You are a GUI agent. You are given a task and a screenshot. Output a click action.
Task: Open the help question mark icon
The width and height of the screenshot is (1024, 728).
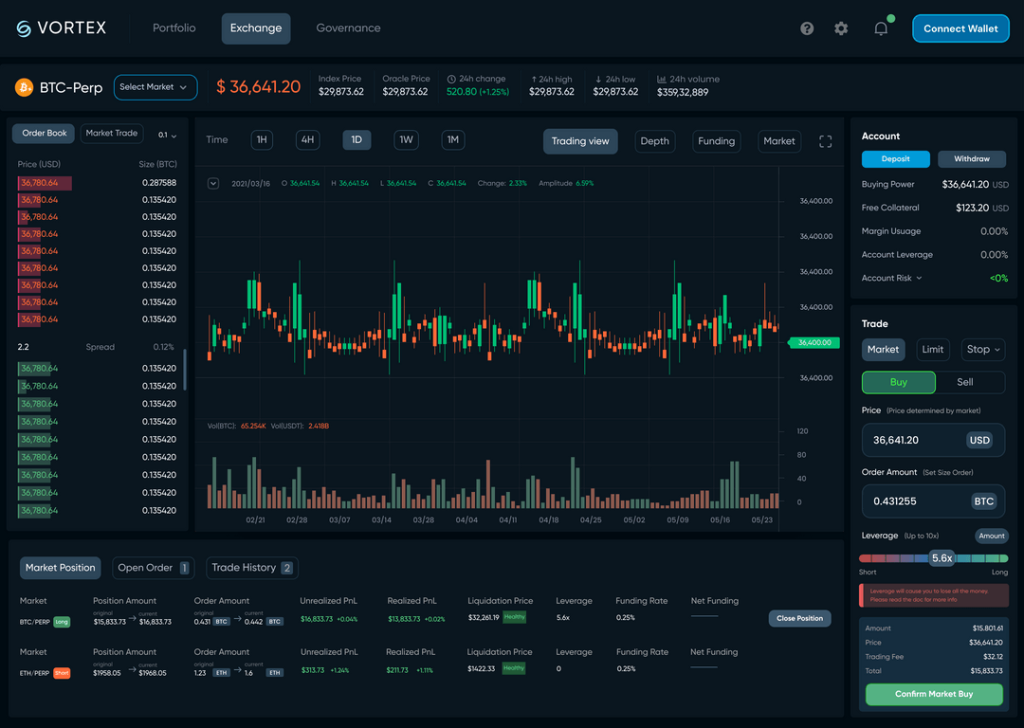[807, 28]
